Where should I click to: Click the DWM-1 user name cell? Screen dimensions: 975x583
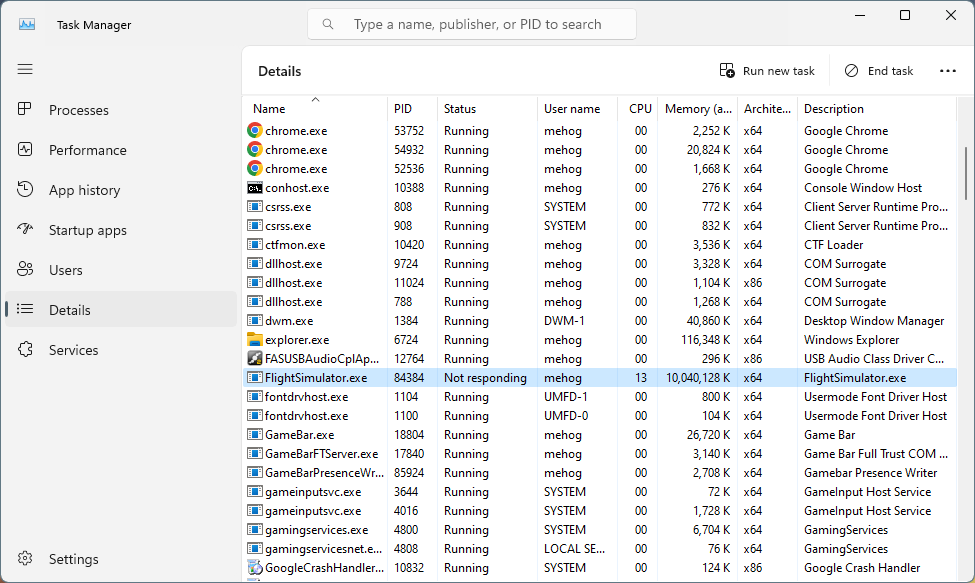565,321
